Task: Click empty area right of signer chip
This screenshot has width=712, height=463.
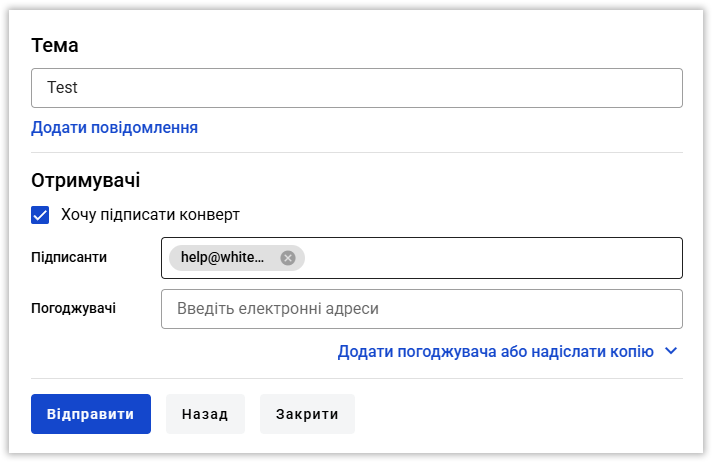Action: tap(493, 258)
